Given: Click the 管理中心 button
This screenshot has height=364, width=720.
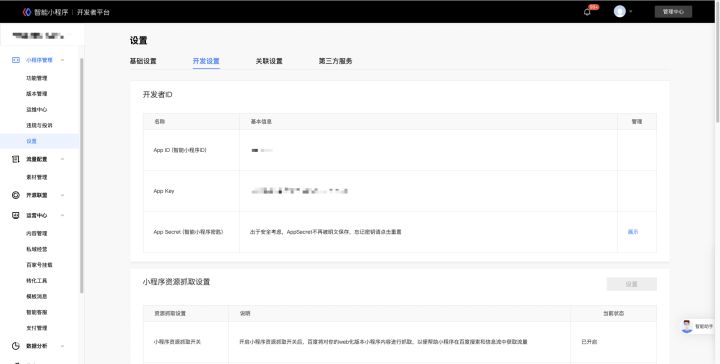Looking at the screenshot, I should [673, 12].
